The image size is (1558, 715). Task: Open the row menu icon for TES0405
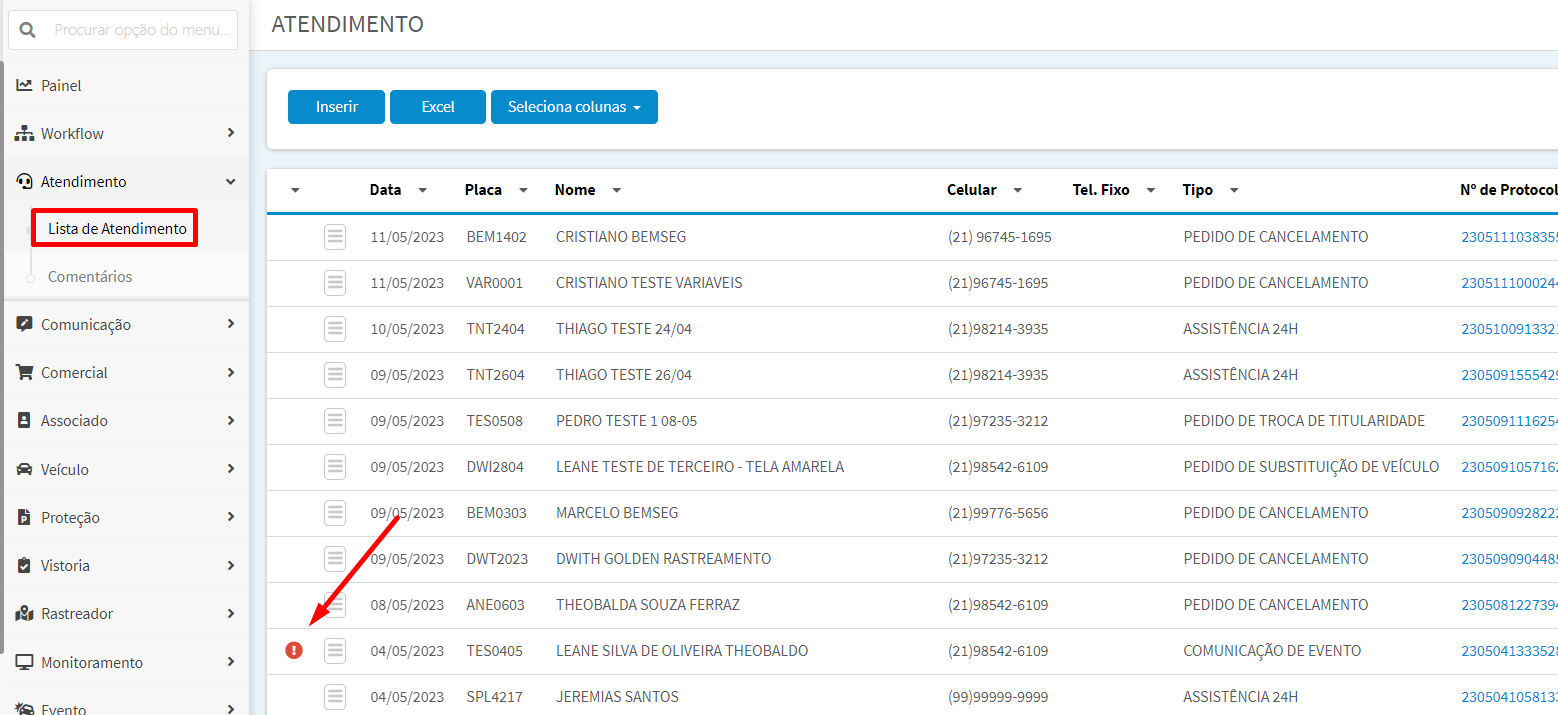click(335, 651)
